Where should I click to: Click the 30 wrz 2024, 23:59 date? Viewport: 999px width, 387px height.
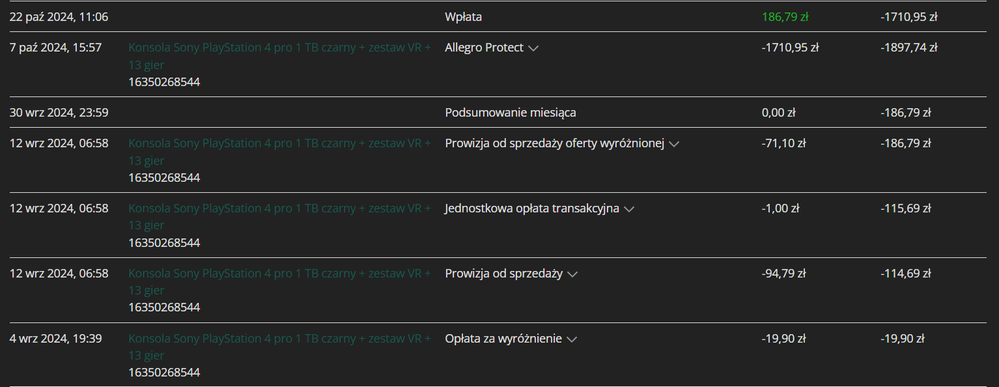(x=59, y=113)
